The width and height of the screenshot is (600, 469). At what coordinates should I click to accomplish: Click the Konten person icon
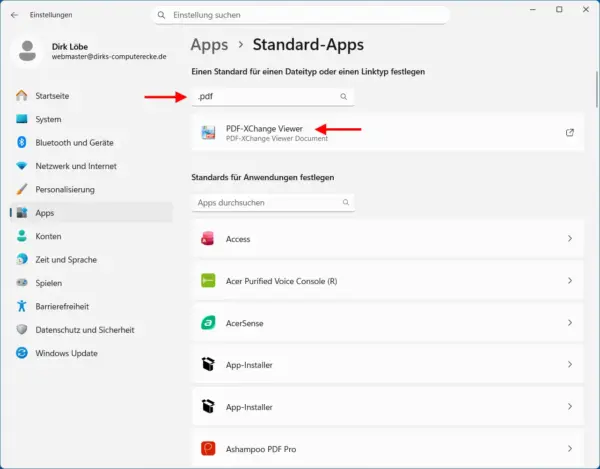22,236
